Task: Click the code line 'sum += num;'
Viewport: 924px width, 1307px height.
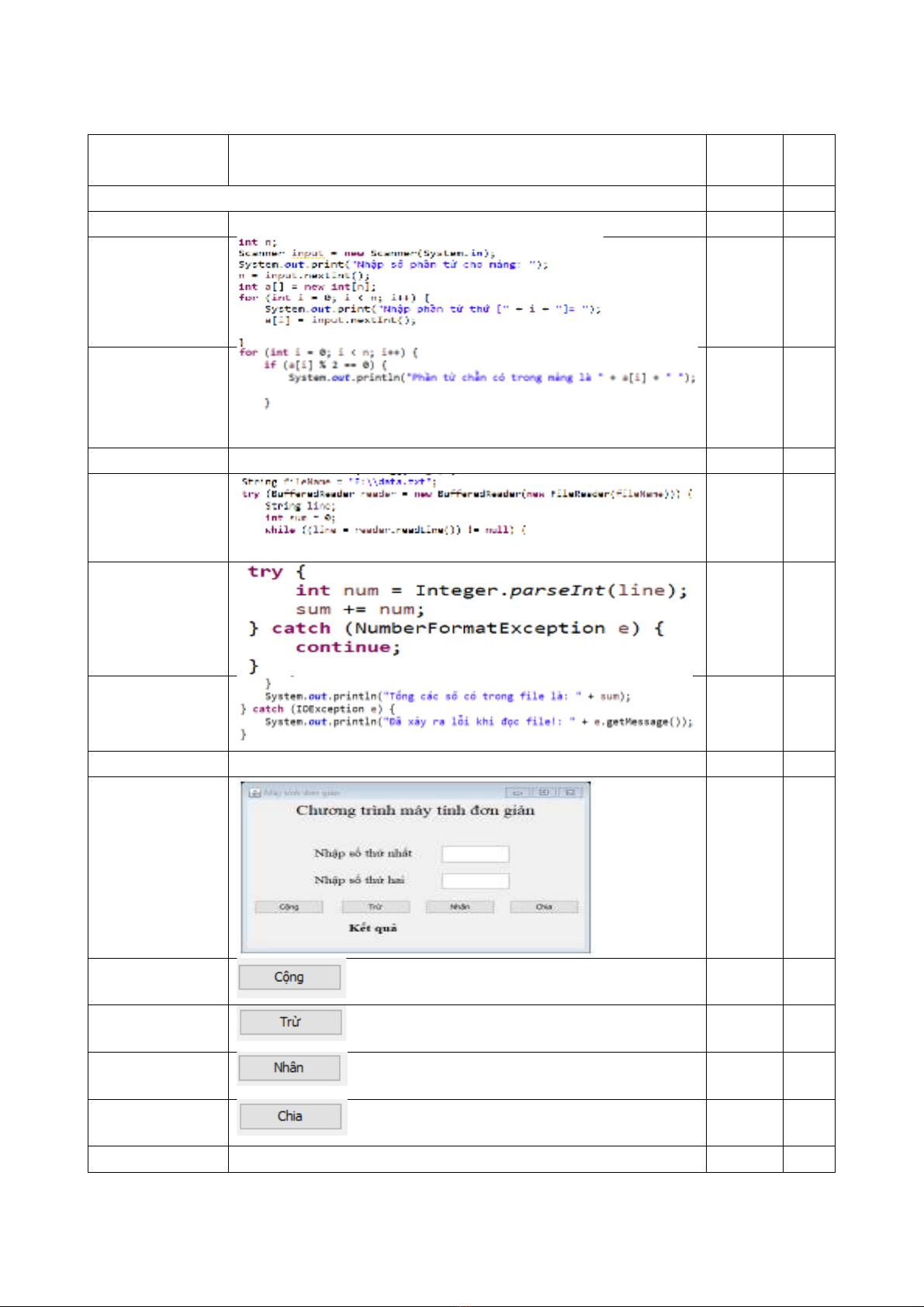Action: (x=360, y=610)
